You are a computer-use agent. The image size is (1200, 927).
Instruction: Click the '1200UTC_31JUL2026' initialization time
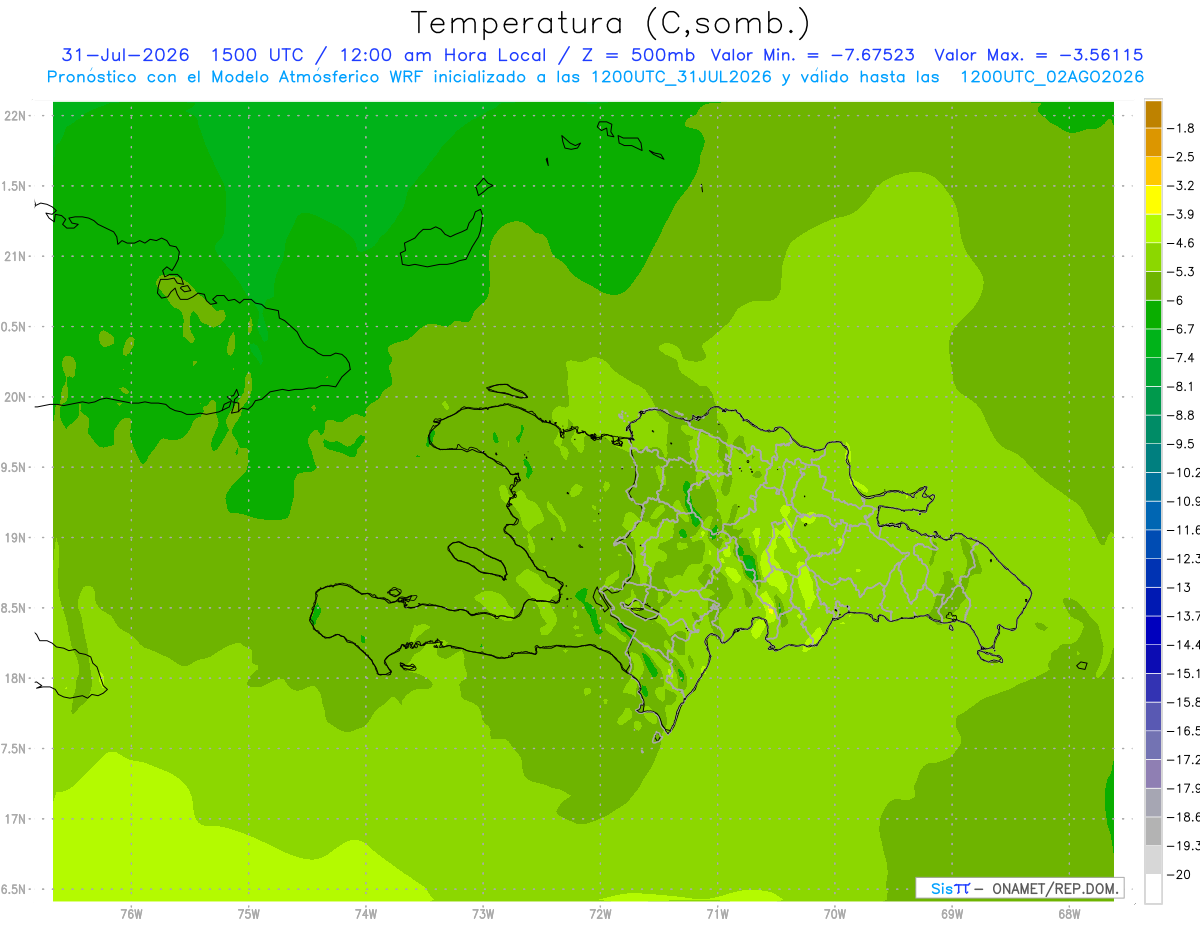[x=680, y=77]
